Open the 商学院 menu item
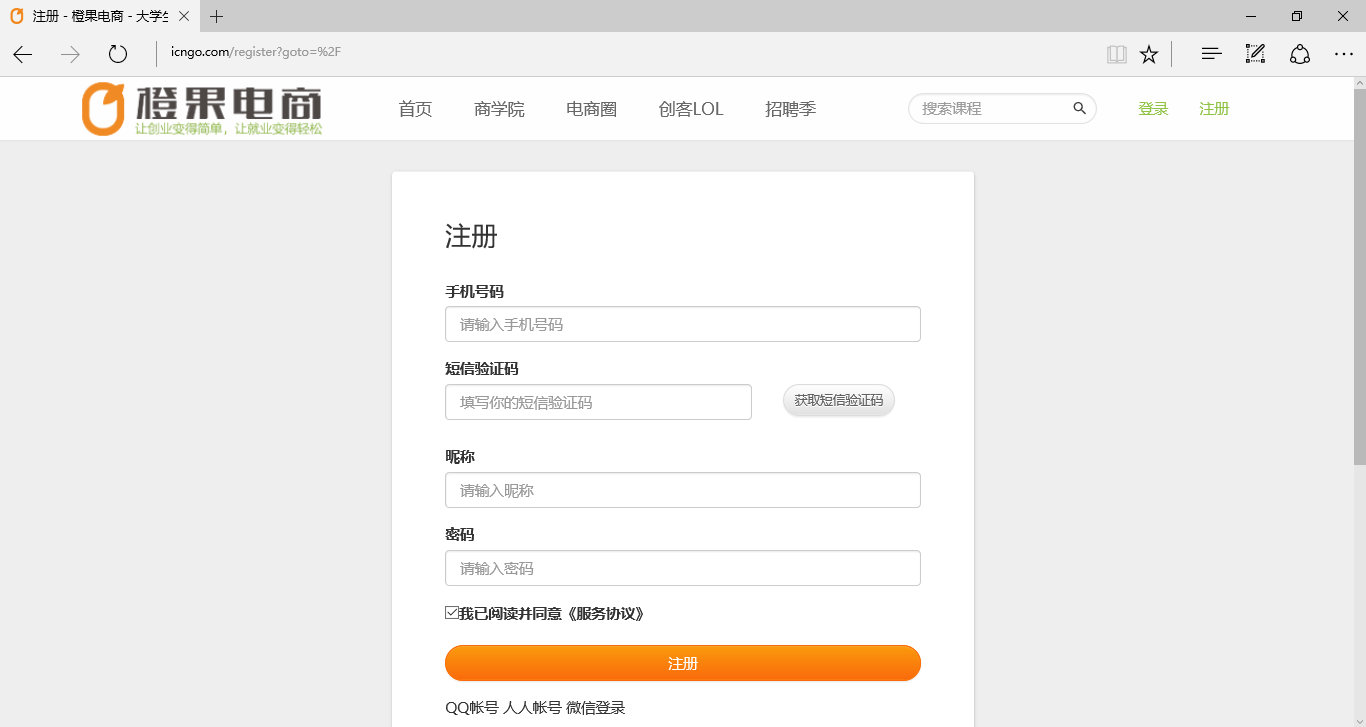This screenshot has height=727, width=1366. (499, 109)
